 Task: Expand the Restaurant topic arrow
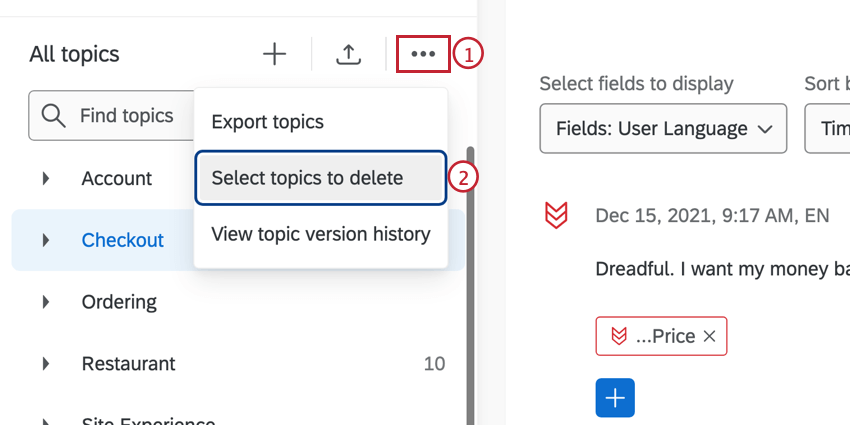pos(45,364)
